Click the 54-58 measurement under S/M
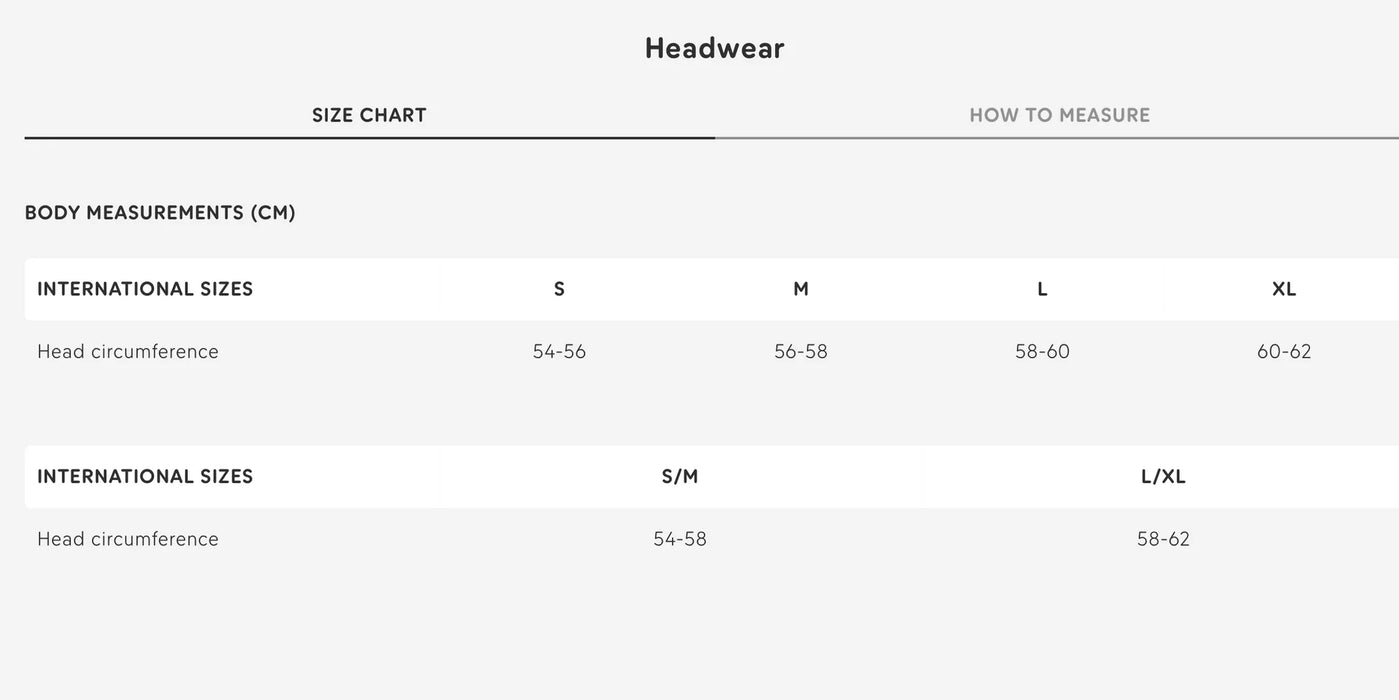 point(680,540)
